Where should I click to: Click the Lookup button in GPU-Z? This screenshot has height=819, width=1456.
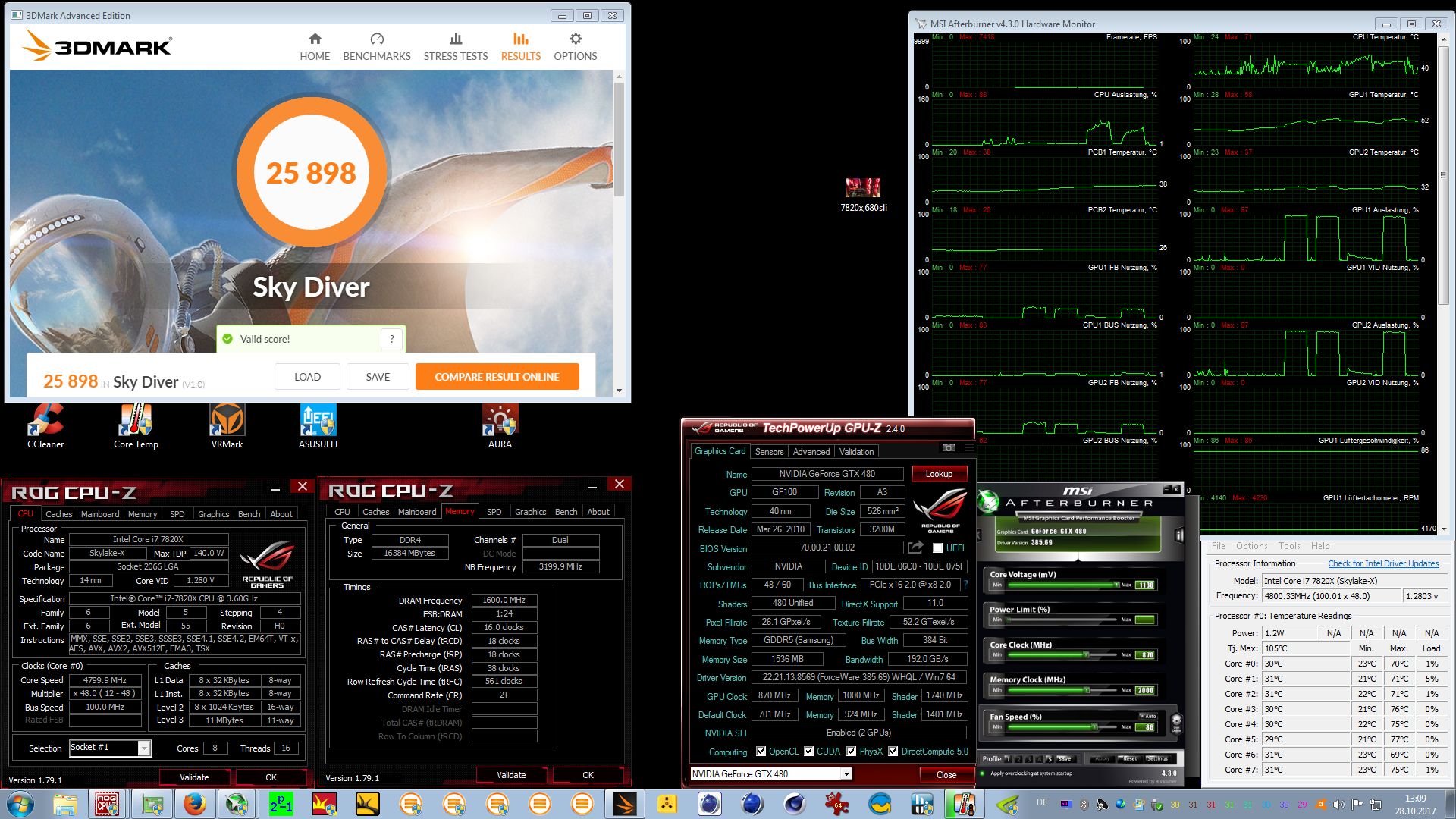click(939, 474)
